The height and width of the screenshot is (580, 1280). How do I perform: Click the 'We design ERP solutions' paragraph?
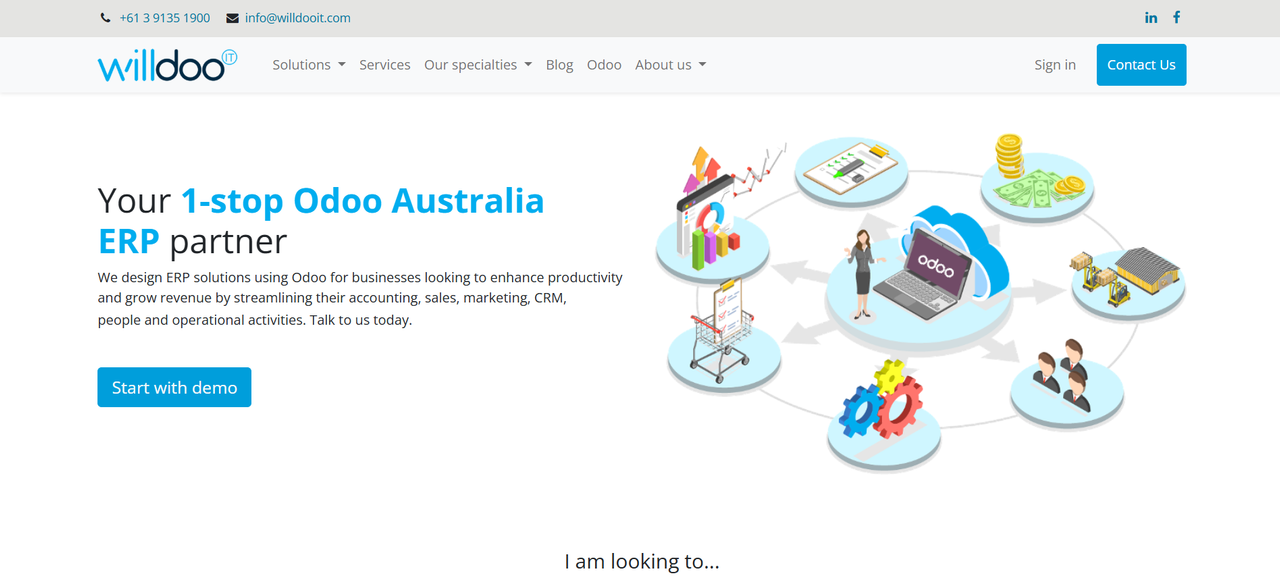[x=360, y=299]
